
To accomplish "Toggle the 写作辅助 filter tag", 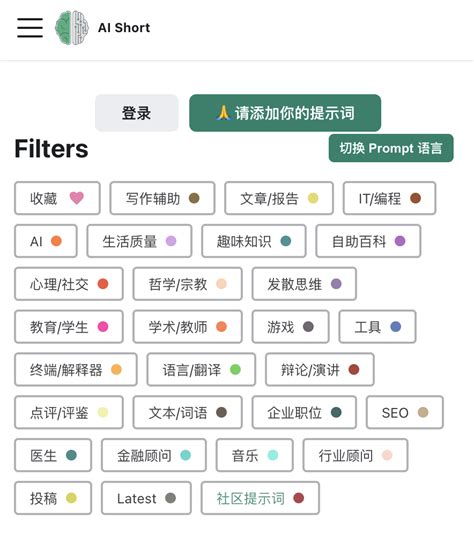I will pos(162,198).
